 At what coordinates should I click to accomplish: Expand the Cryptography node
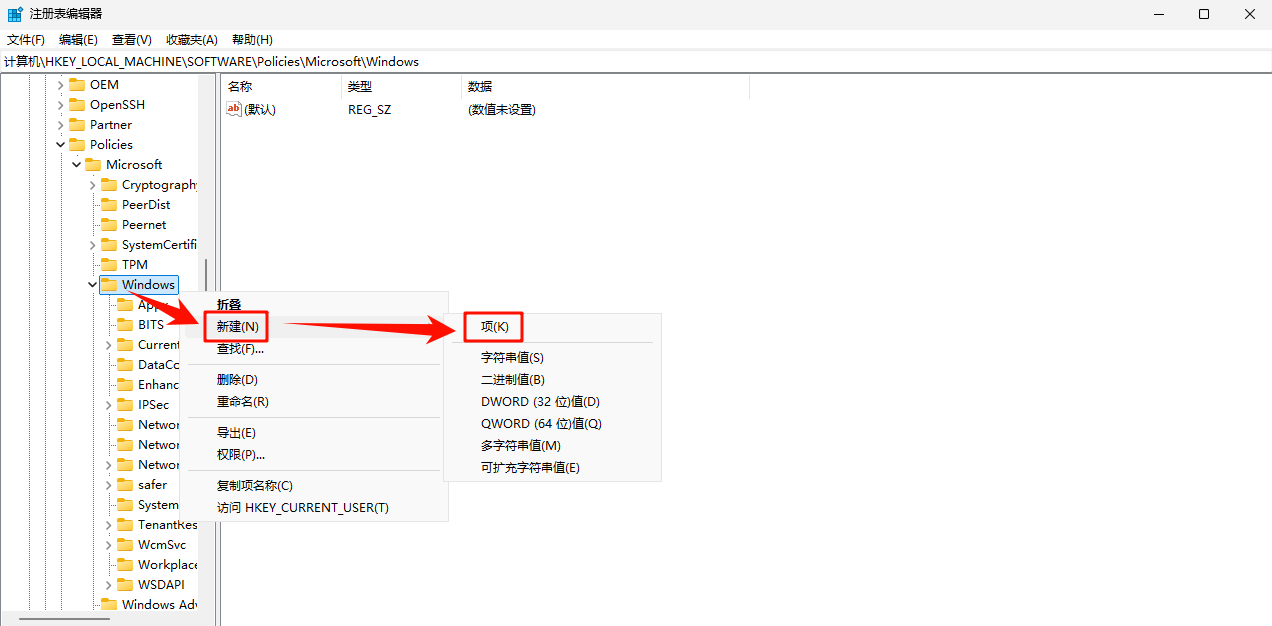[92, 184]
